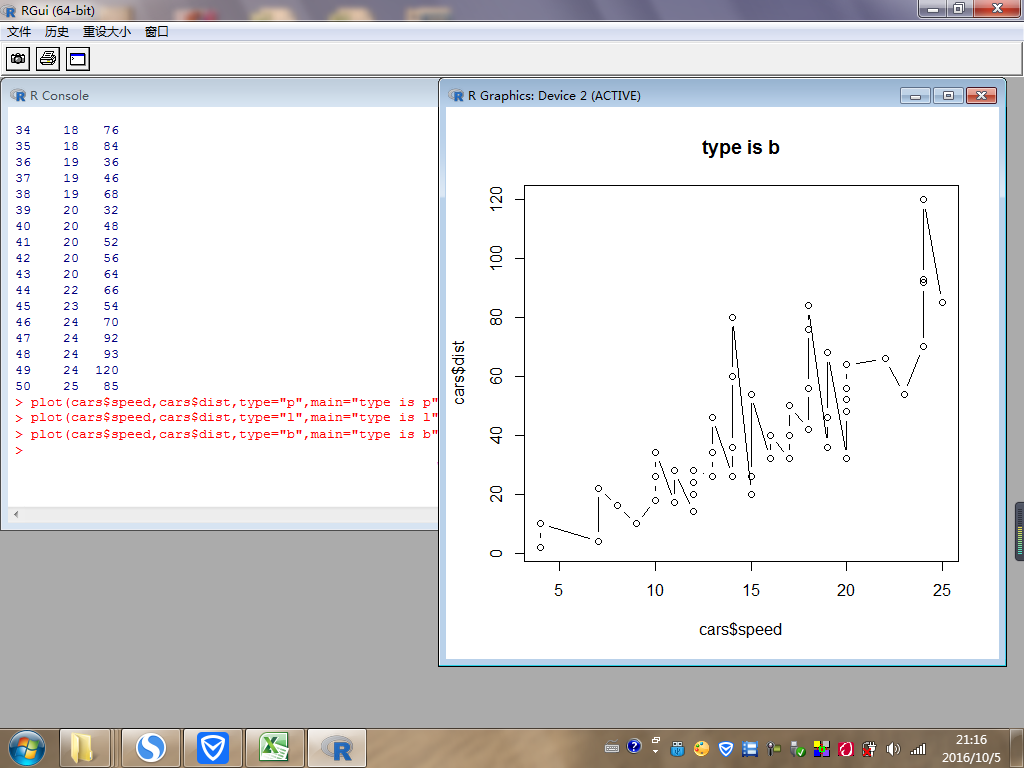
Task: Click the network signal bars tray icon
Action: 918,749
